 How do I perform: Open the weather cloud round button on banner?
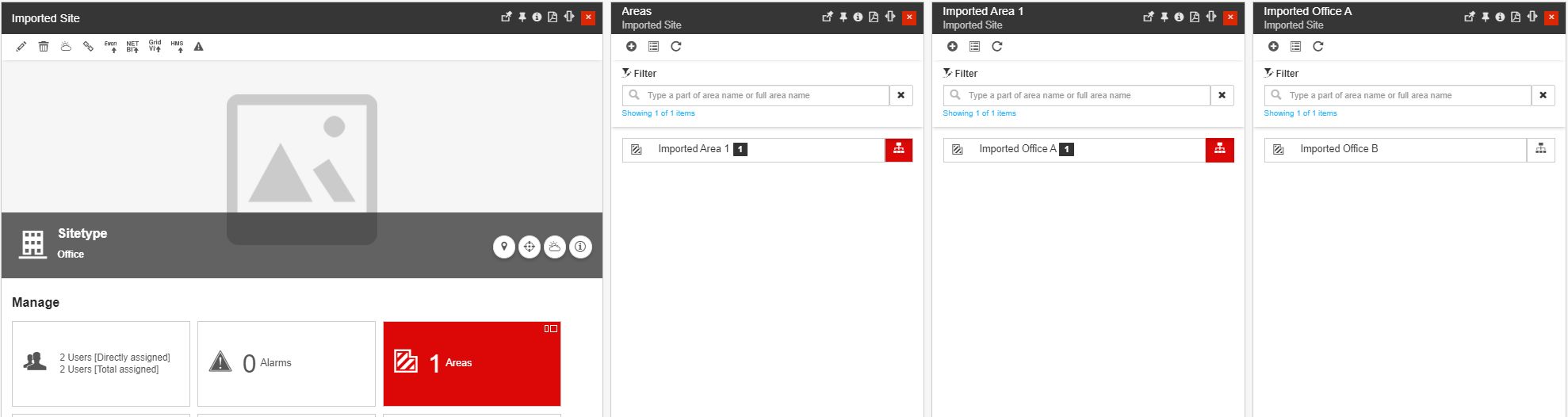click(x=555, y=247)
